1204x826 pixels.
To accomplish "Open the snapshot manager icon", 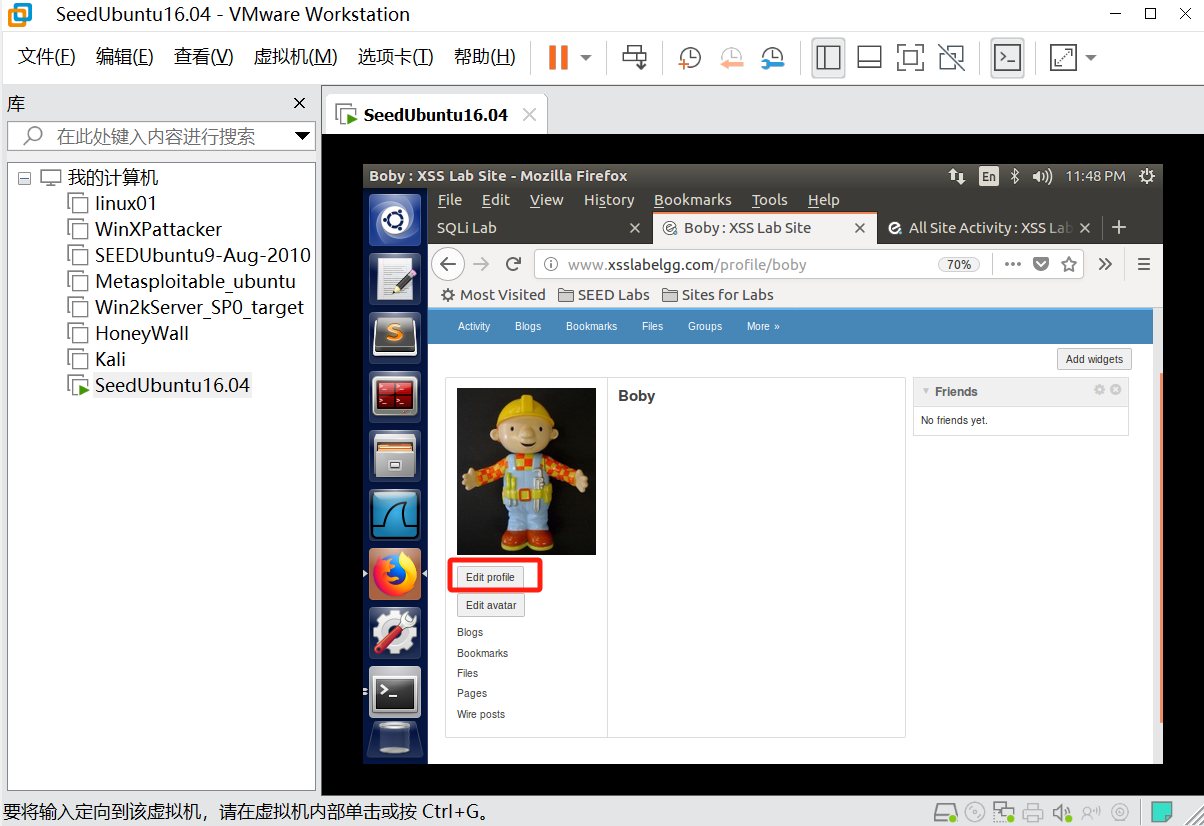I will (772, 57).
